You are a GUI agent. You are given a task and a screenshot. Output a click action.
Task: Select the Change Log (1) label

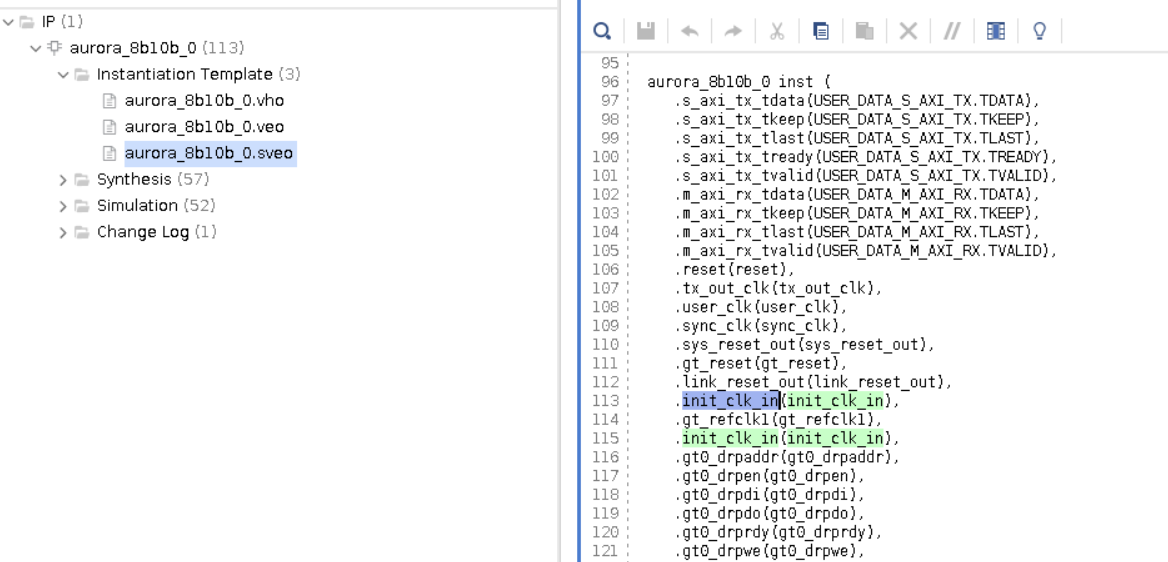click(156, 233)
